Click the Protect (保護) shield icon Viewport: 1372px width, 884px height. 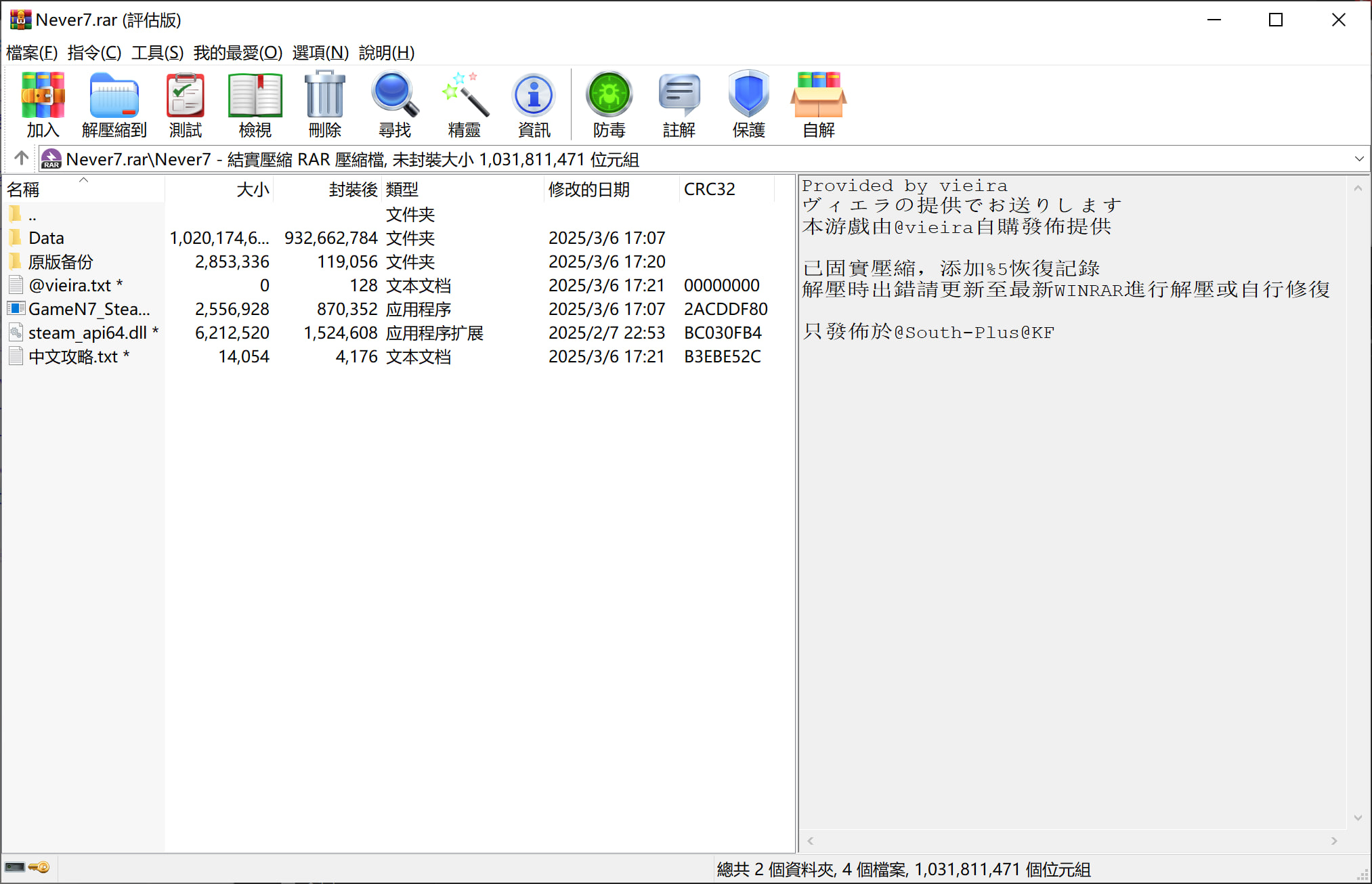pos(748,104)
